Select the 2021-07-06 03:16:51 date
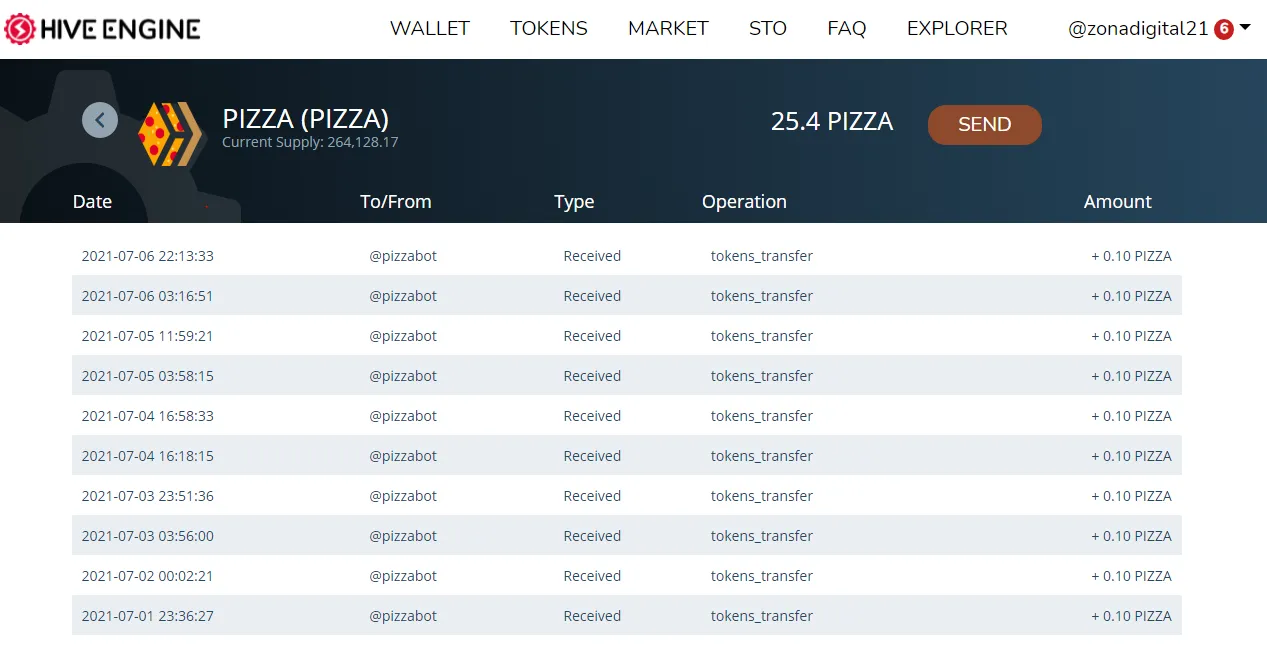This screenshot has width=1267, height=649. pyautogui.click(x=147, y=296)
